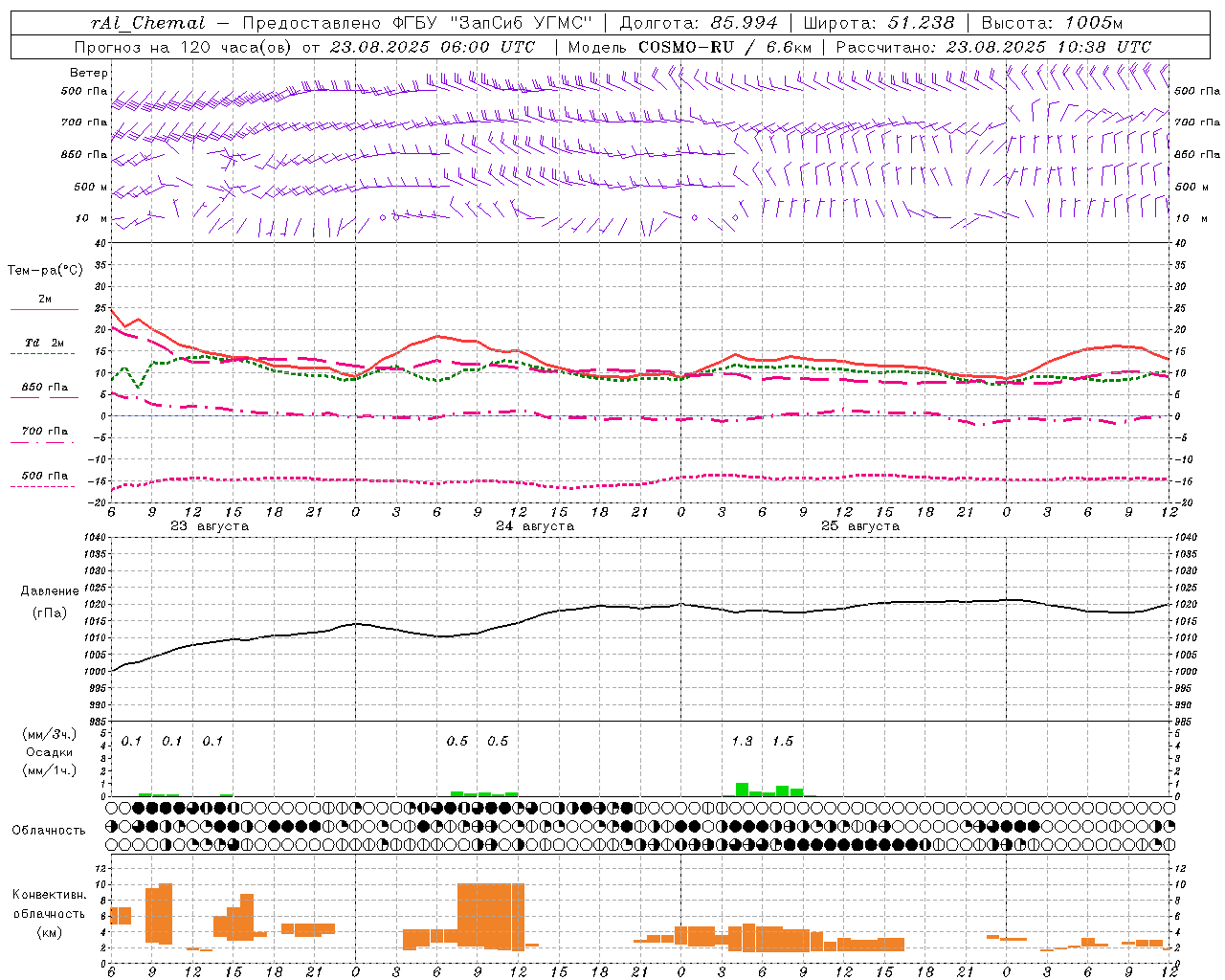The width and height of the screenshot is (1225, 980).
Task: Click the Давление pressure panel label
Action: pos(50,591)
